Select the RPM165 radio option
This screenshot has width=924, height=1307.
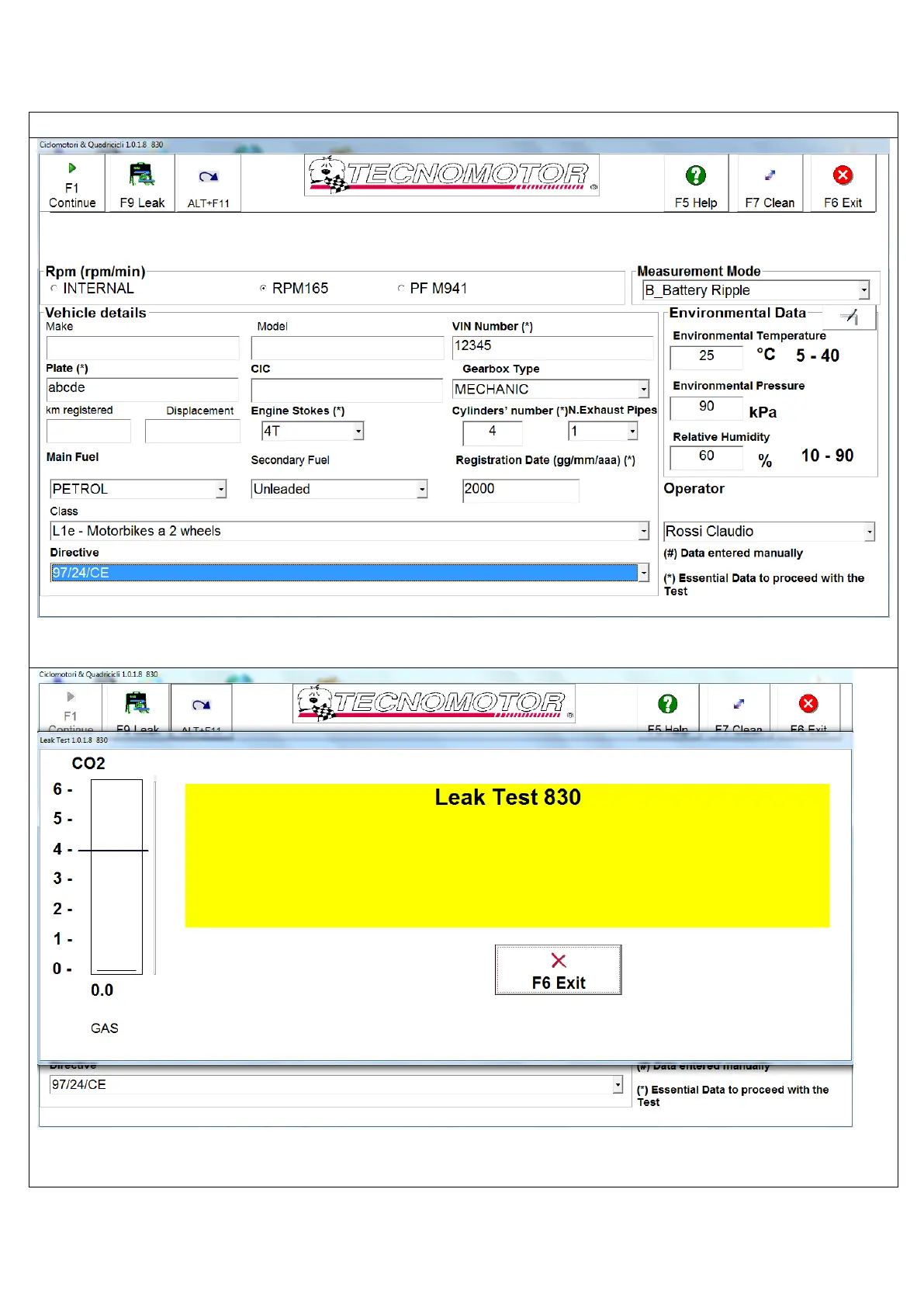pos(264,289)
